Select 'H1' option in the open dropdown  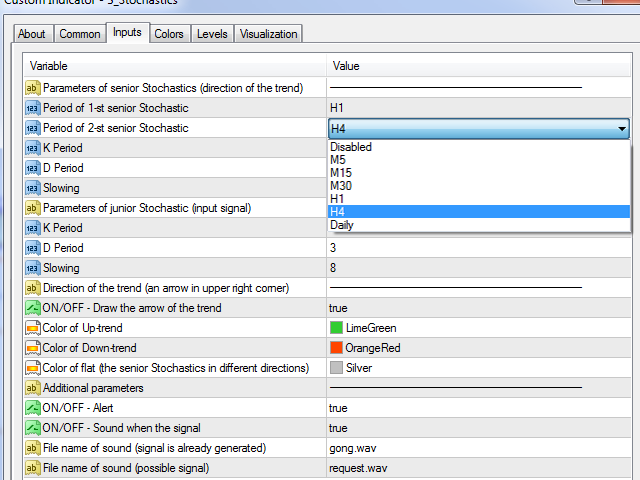pos(479,199)
